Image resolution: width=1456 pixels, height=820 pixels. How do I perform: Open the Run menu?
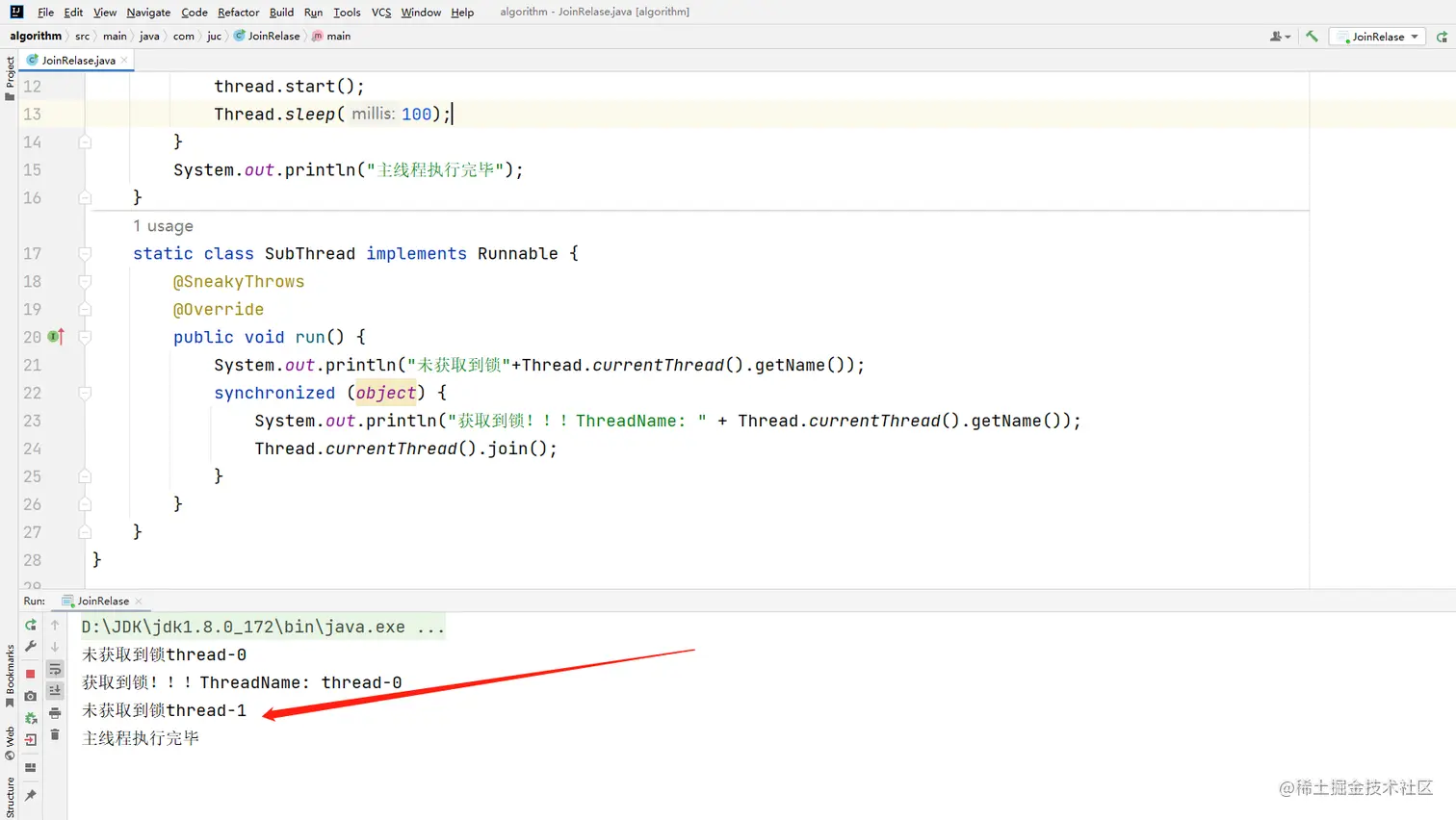coord(313,13)
